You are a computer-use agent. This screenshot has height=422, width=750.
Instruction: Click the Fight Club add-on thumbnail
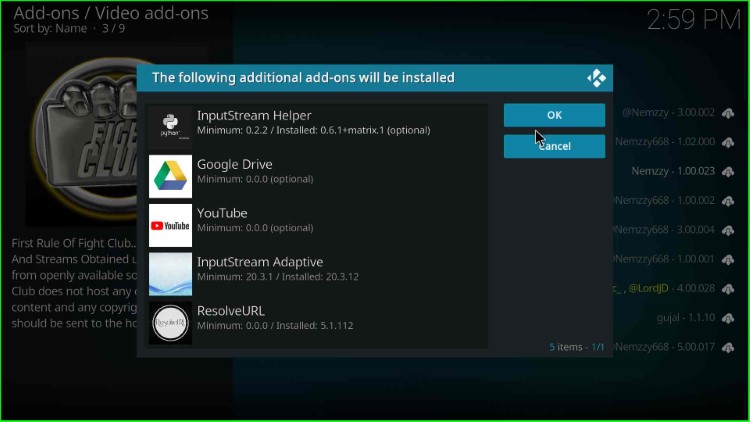tap(81, 135)
